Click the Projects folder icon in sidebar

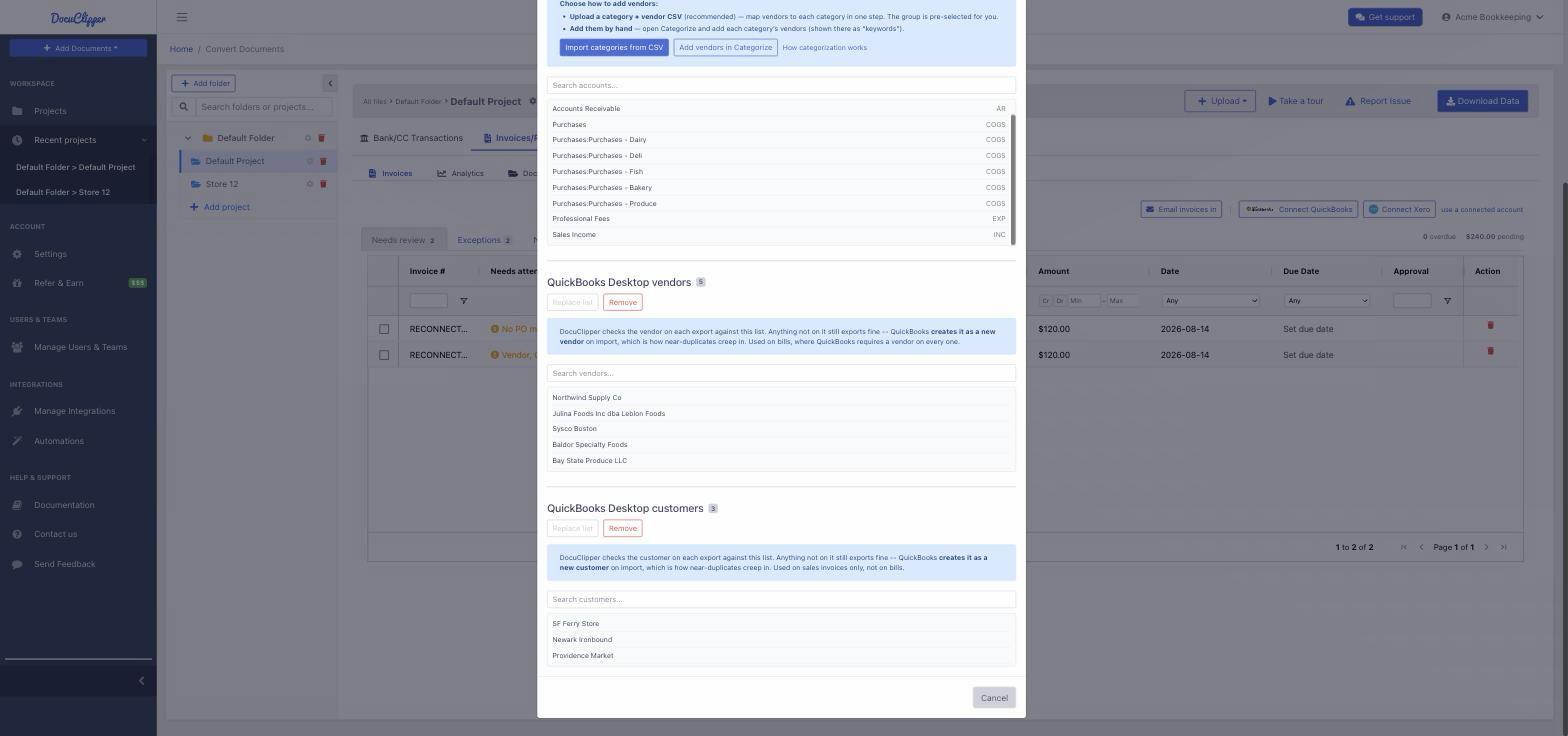[17, 111]
